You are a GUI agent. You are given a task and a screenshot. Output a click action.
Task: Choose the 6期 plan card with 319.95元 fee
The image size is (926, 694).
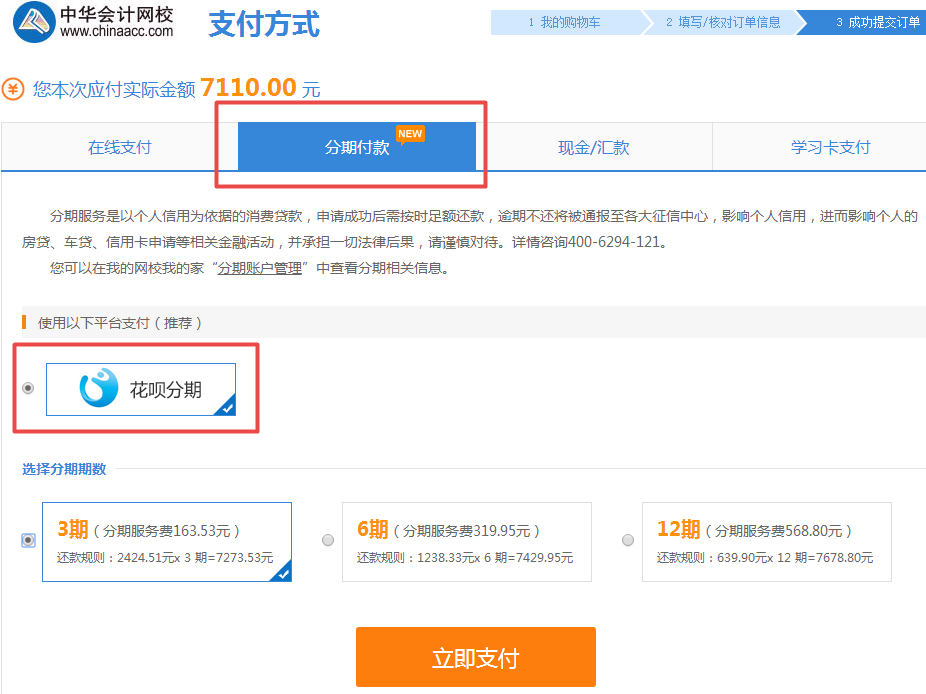pos(467,542)
